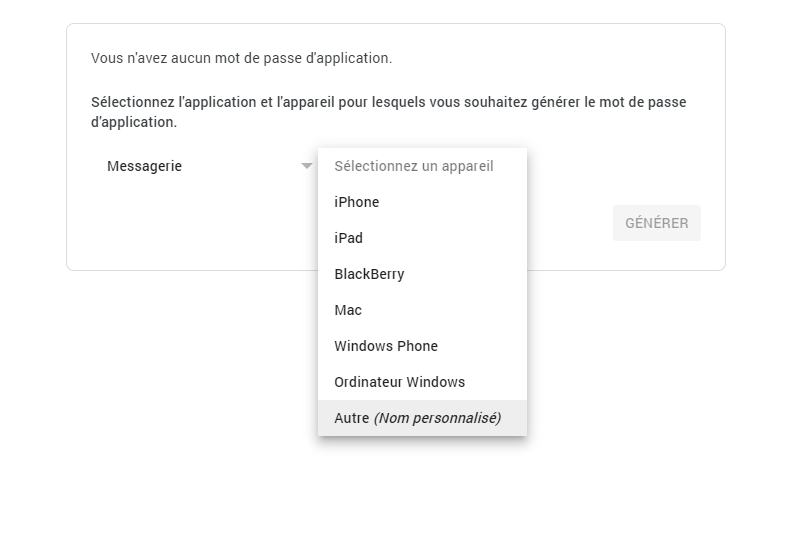Click the GÉNÉRER button
This screenshot has width=786, height=552.
click(x=657, y=223)
